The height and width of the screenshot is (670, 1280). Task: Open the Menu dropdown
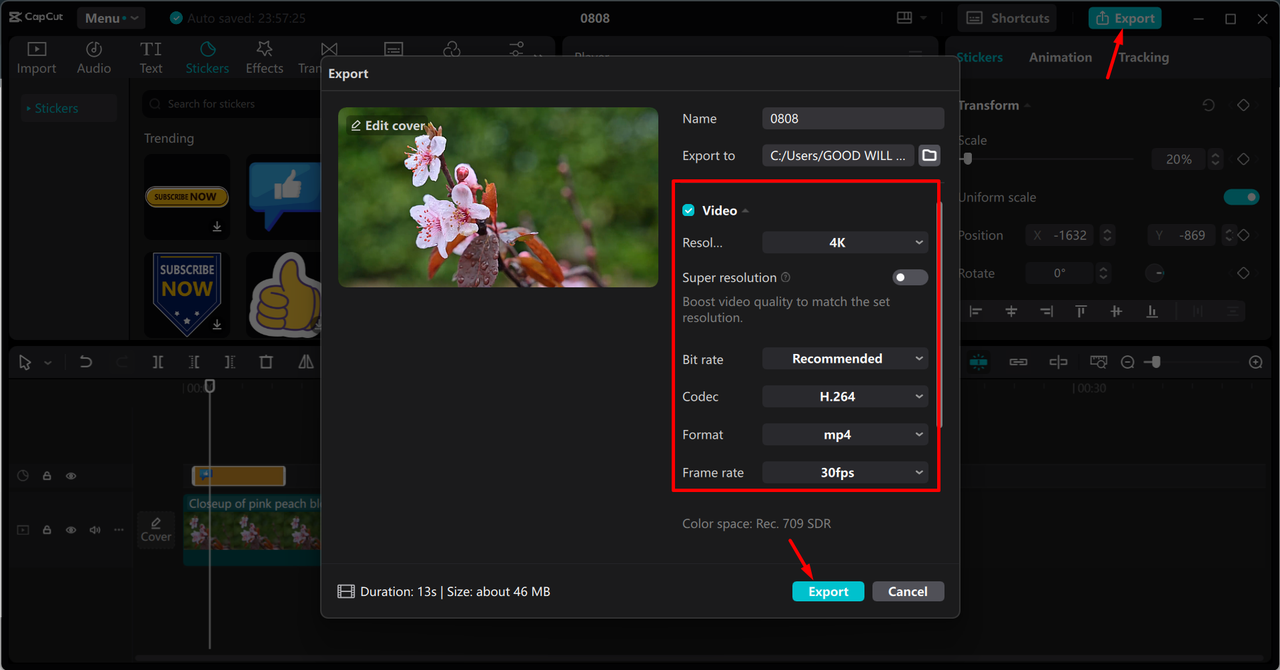(110, 18)
